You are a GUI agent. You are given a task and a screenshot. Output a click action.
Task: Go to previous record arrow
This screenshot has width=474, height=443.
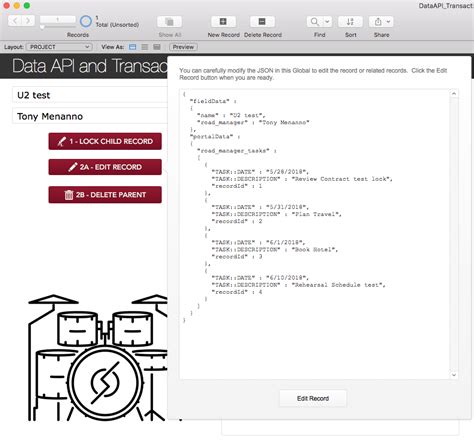(15, 21)
